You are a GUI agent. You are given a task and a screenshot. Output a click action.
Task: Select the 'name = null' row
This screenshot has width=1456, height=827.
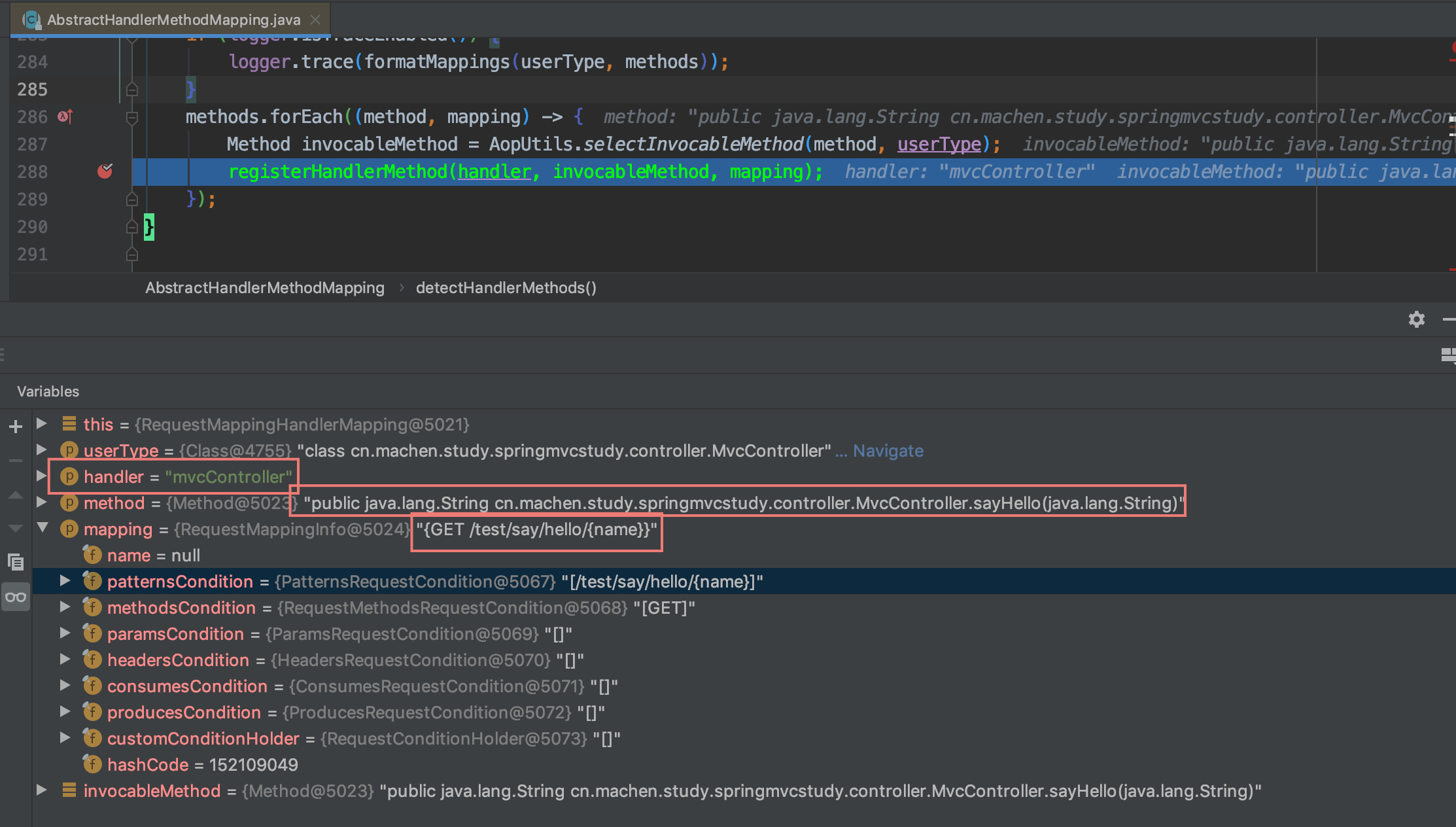tap(744, 555)
